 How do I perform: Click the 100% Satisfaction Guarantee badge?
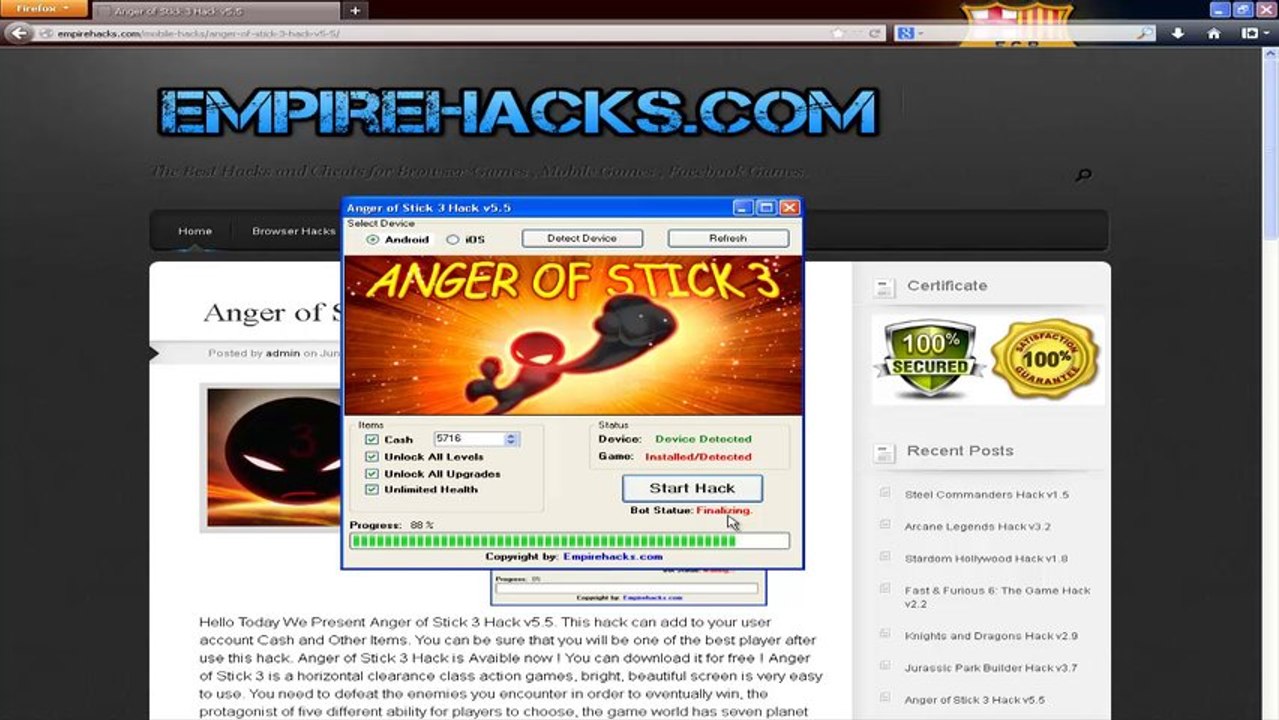(1046, 360)
